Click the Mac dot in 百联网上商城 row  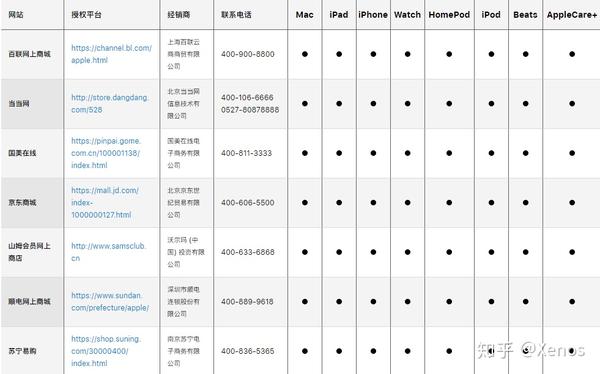(305, 54)
